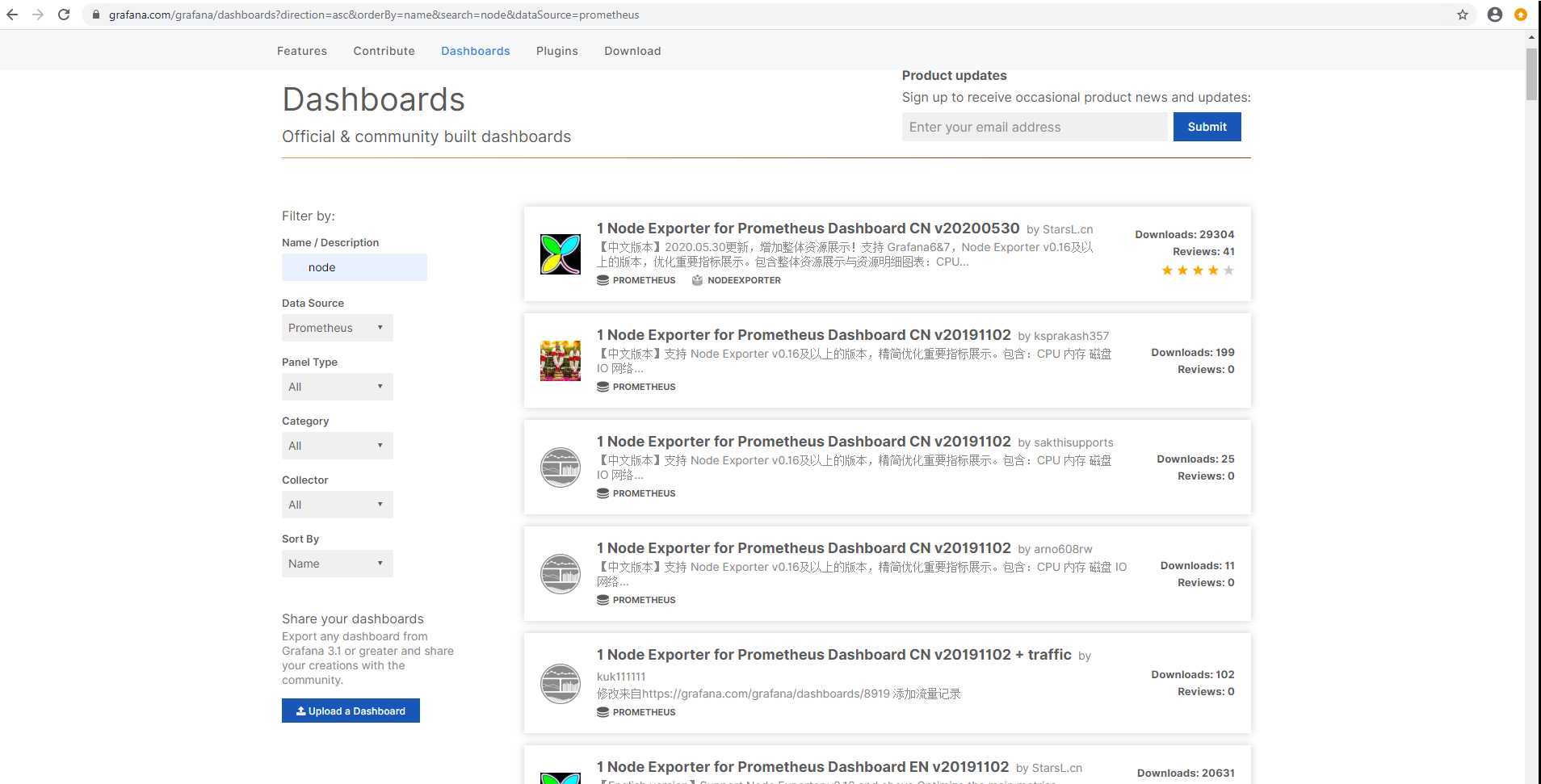The image size is (1541, 784).
Task: Click the email address input field
Action: coord(1035,127)
